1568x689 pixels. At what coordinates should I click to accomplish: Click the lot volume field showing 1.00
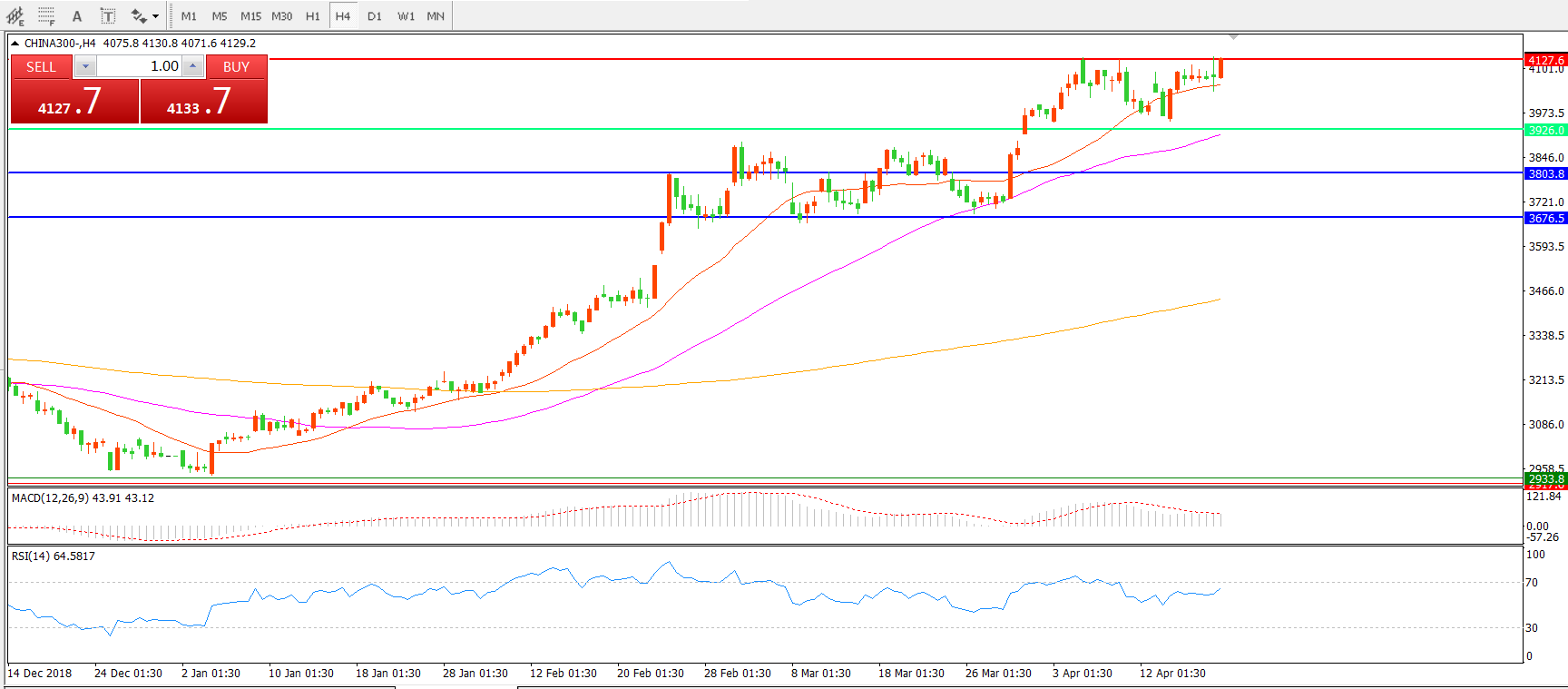click(141, 66)
